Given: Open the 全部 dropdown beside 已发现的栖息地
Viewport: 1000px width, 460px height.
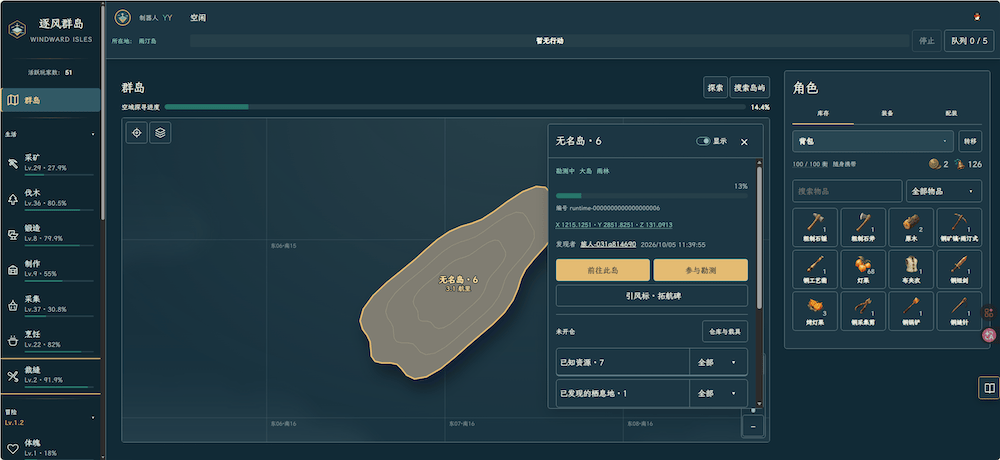Looking at the screenshot, I should click(x=719, y=394).
